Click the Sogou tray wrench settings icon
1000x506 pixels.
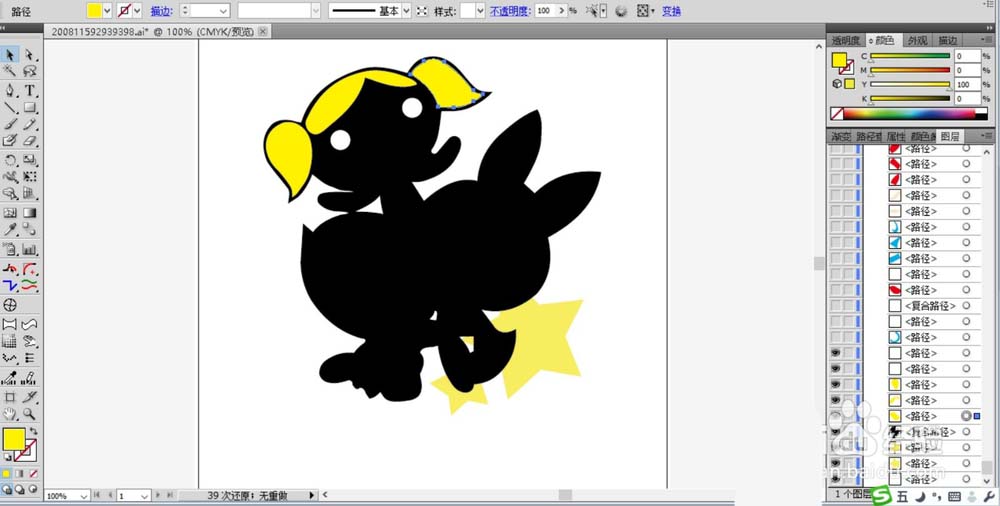tap(990, 496)
